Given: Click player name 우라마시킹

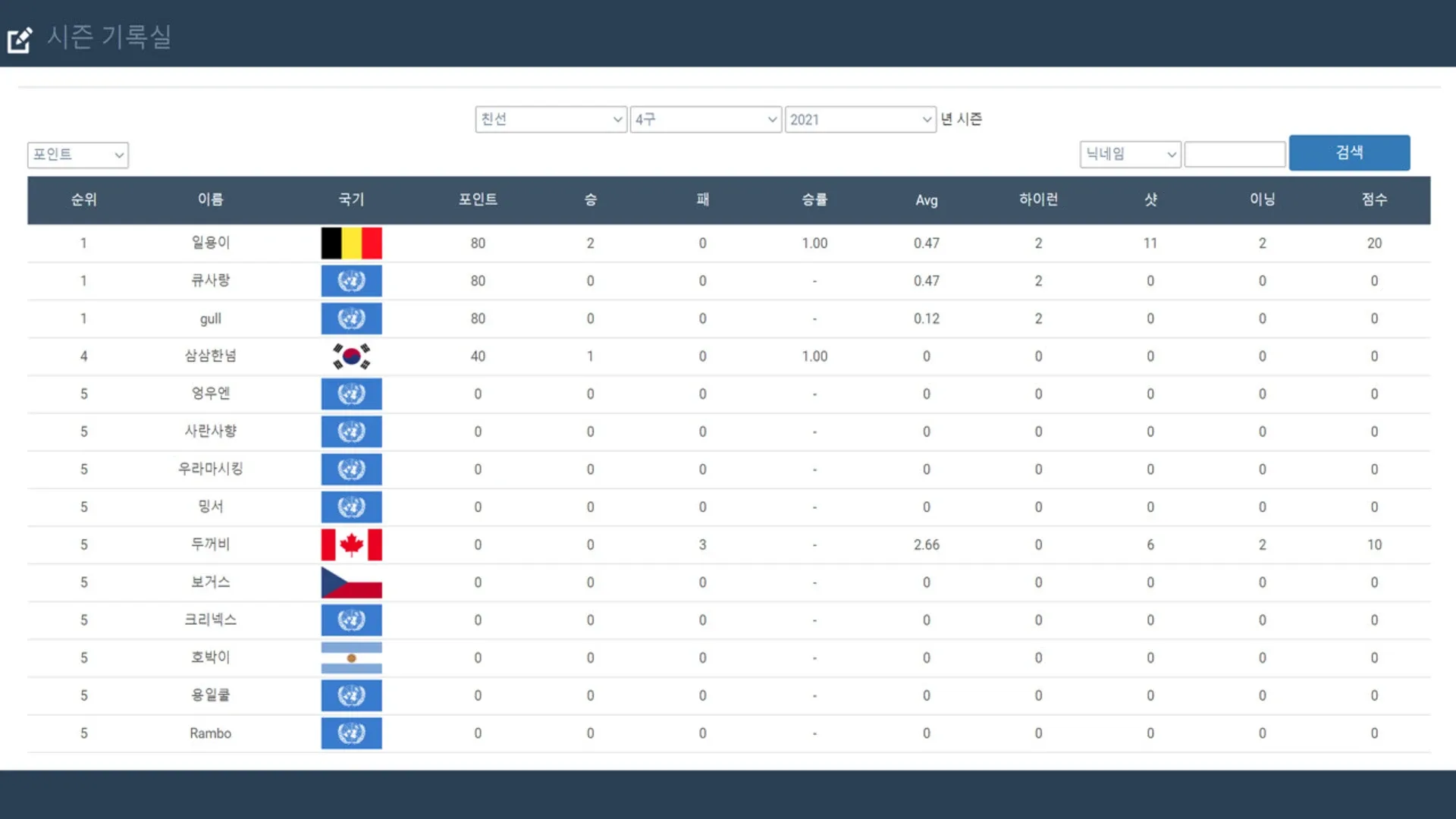Looking at the screenshot, I should pos(211,469).
